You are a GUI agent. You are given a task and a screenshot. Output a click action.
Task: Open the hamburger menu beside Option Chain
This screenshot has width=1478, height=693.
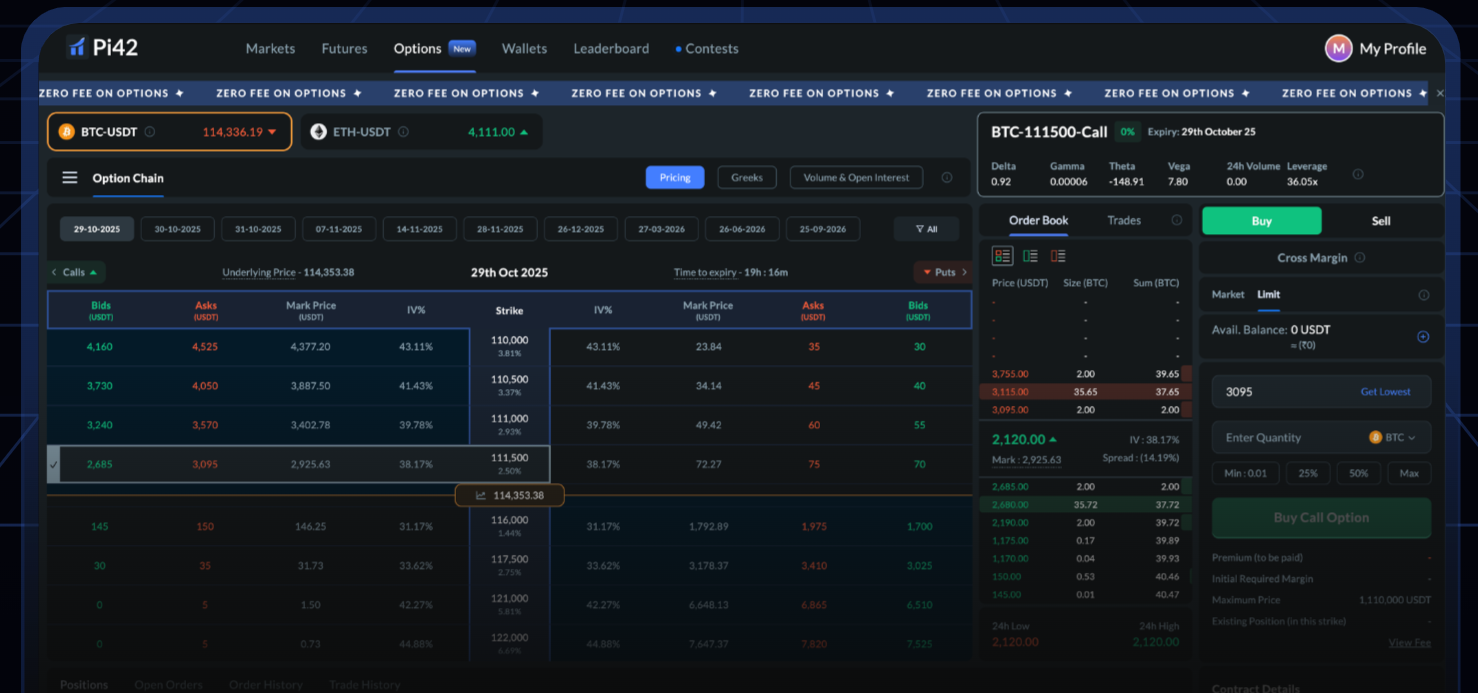point(70,178)
